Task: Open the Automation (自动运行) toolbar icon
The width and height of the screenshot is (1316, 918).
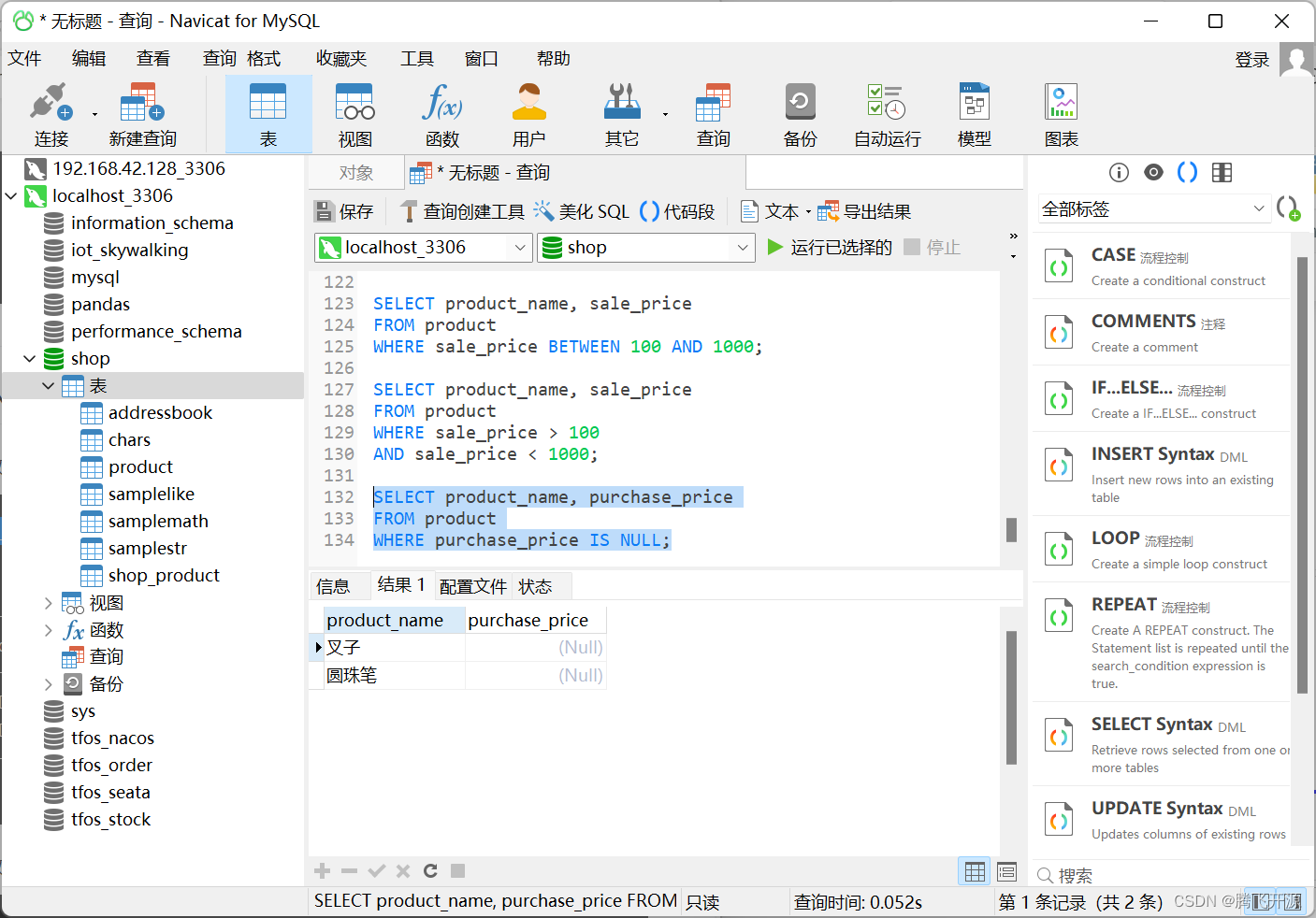Action: point(887,114)
